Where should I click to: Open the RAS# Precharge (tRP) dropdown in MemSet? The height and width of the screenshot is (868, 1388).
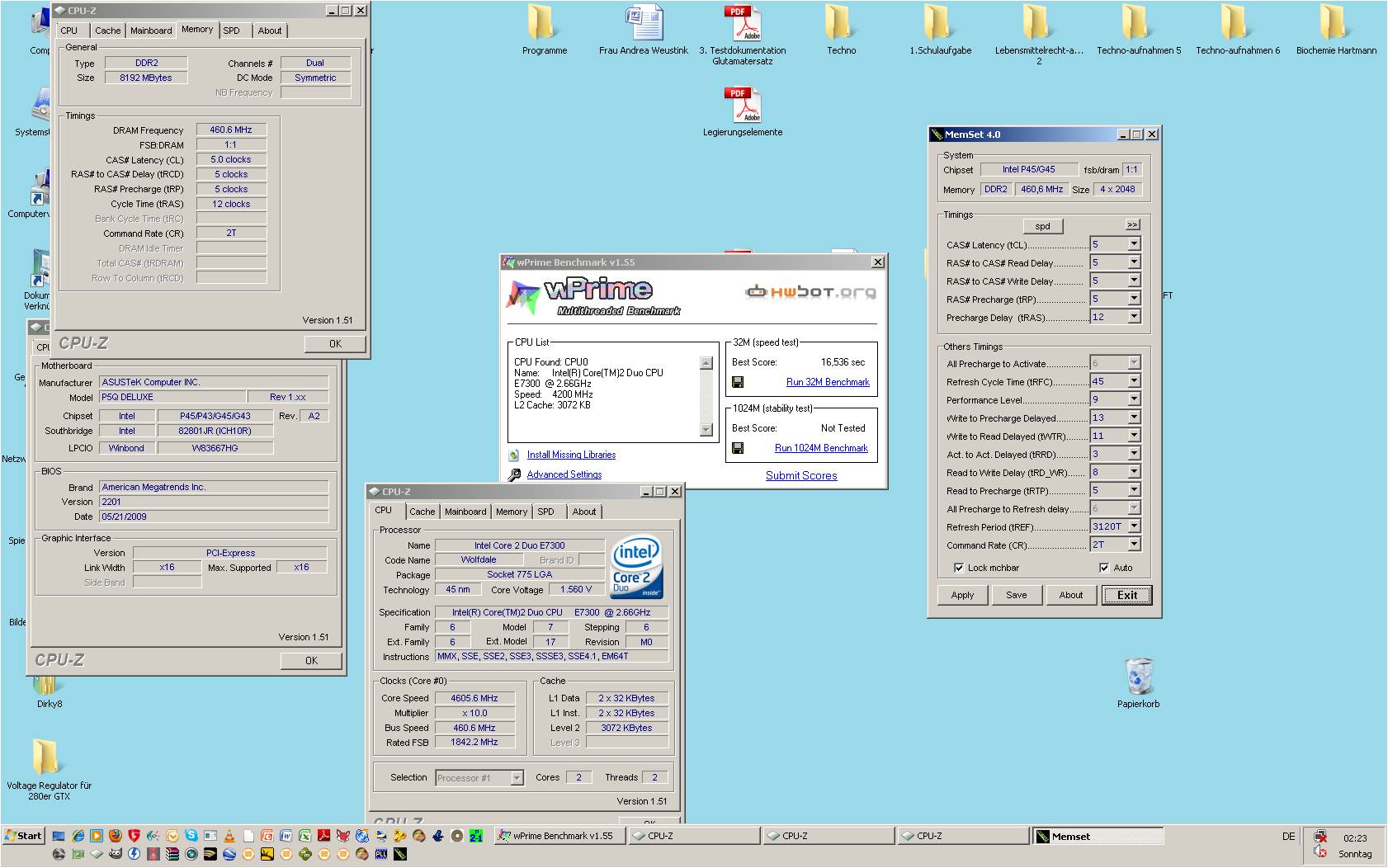click(x=1134, y=299)
